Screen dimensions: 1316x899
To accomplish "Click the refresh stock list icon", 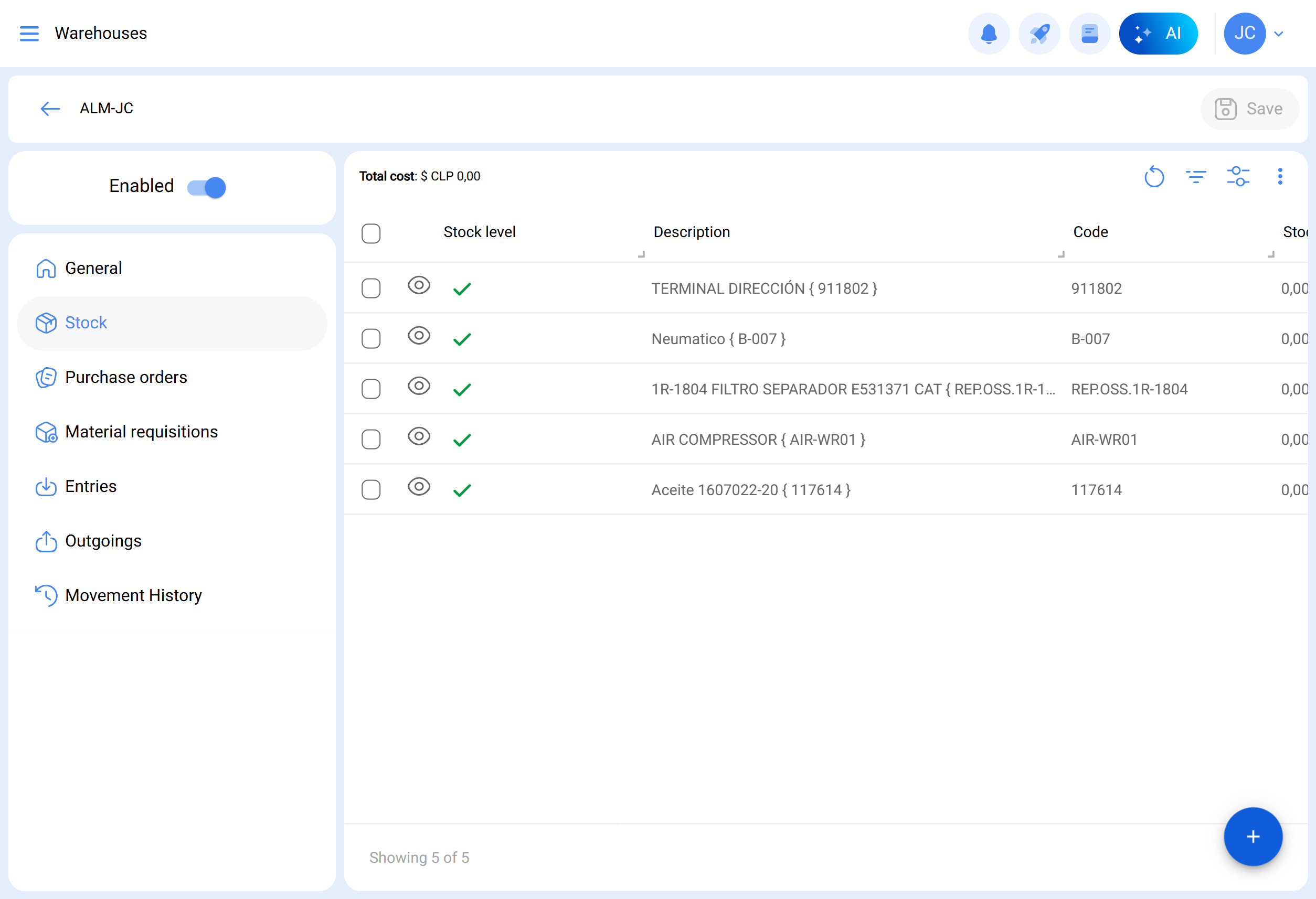I will [x=1153, y=177].
